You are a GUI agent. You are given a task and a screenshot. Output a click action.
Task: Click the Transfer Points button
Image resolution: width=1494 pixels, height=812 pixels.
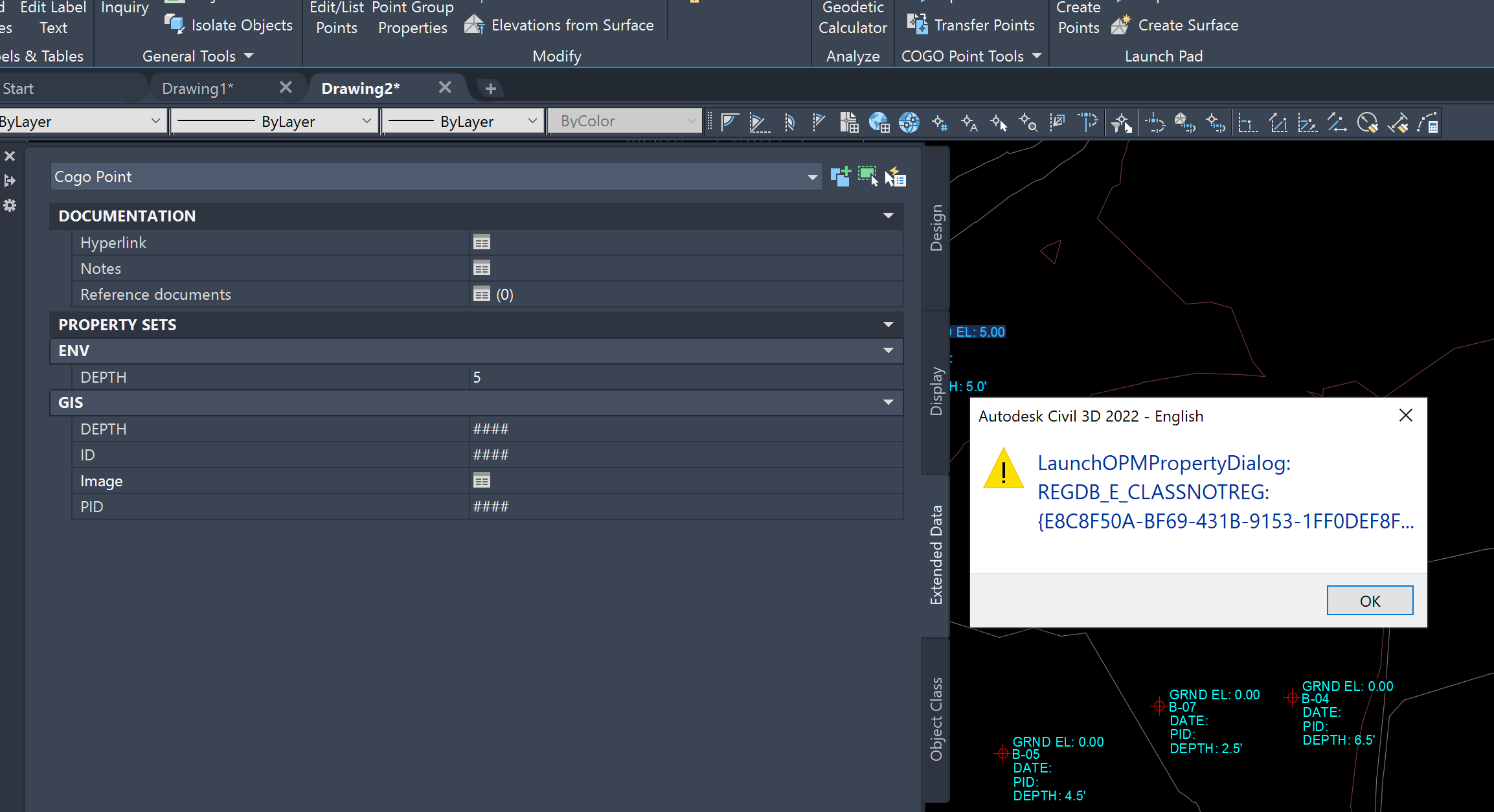971,25
